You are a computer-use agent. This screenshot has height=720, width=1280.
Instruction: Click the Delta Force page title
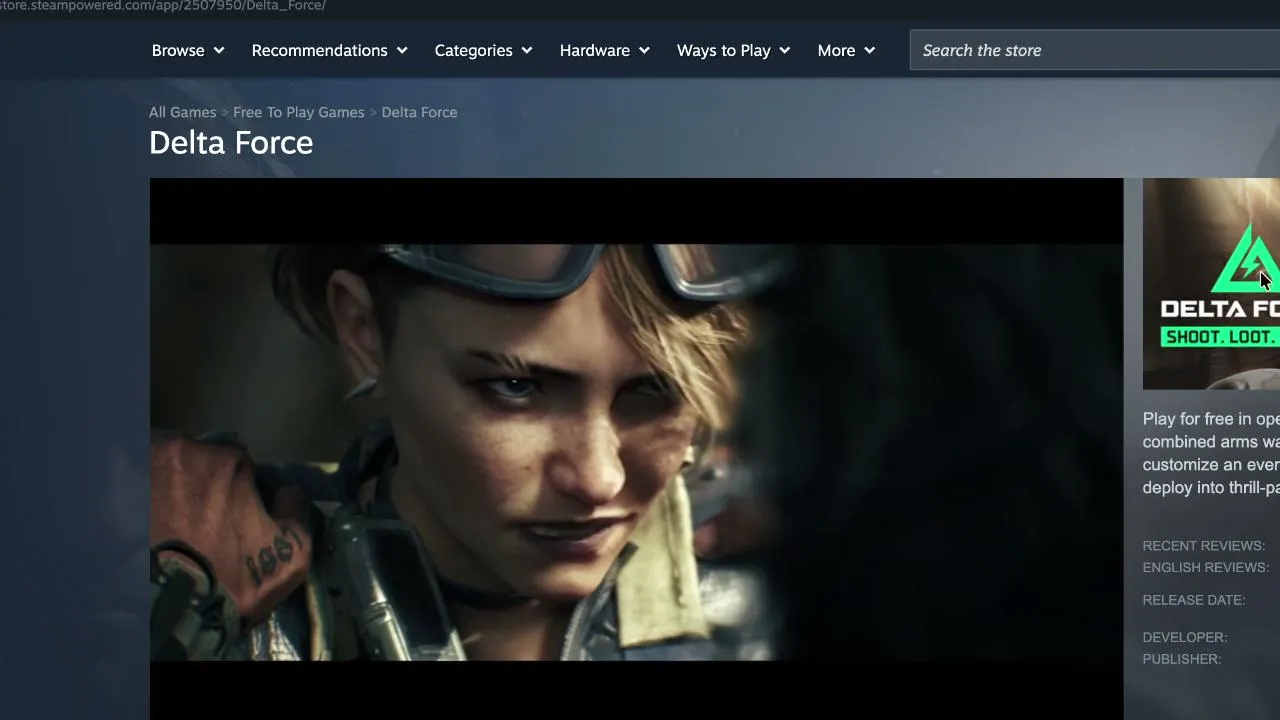coord(231,143)
